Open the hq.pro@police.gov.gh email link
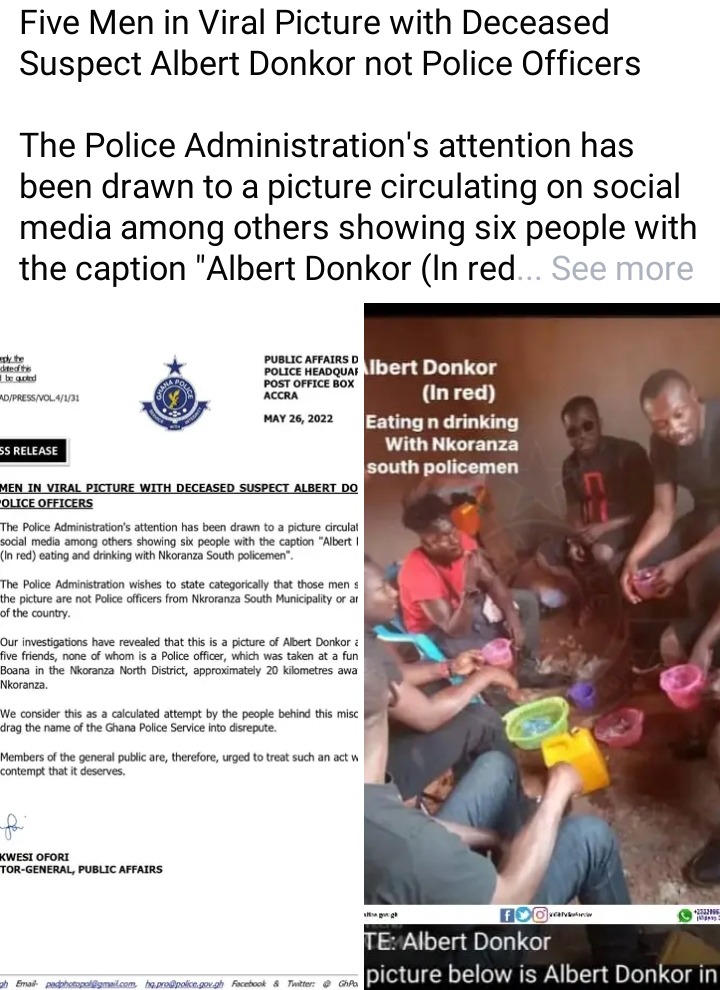The image size is (720, 990). tap(184, 984)
